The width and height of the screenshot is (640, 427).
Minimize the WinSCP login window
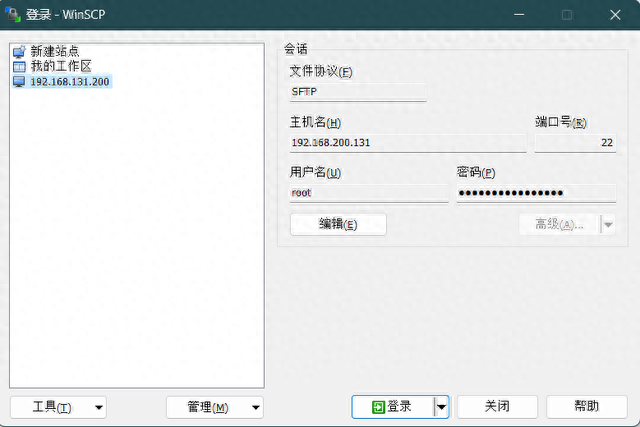(519, 15)
